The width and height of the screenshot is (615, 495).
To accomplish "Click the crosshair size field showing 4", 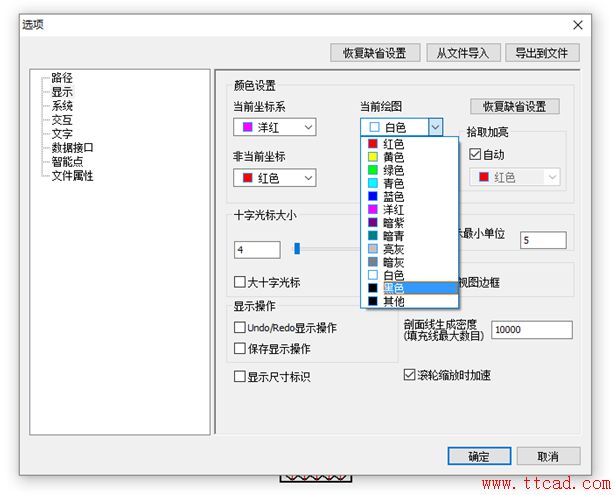I will (257, 249).
